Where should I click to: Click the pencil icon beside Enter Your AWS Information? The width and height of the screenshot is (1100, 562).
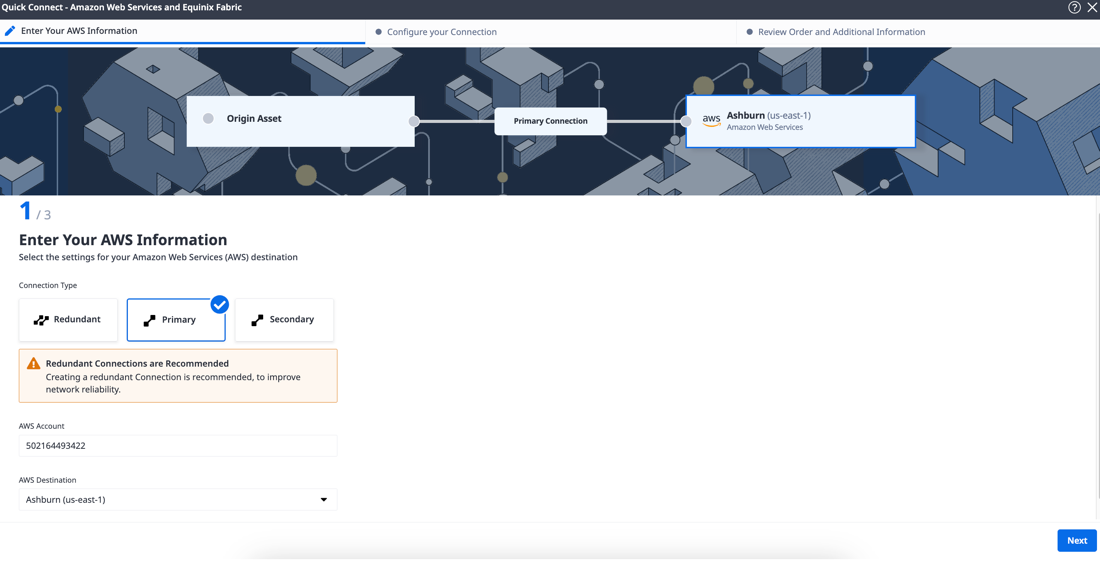click(10, 31)
